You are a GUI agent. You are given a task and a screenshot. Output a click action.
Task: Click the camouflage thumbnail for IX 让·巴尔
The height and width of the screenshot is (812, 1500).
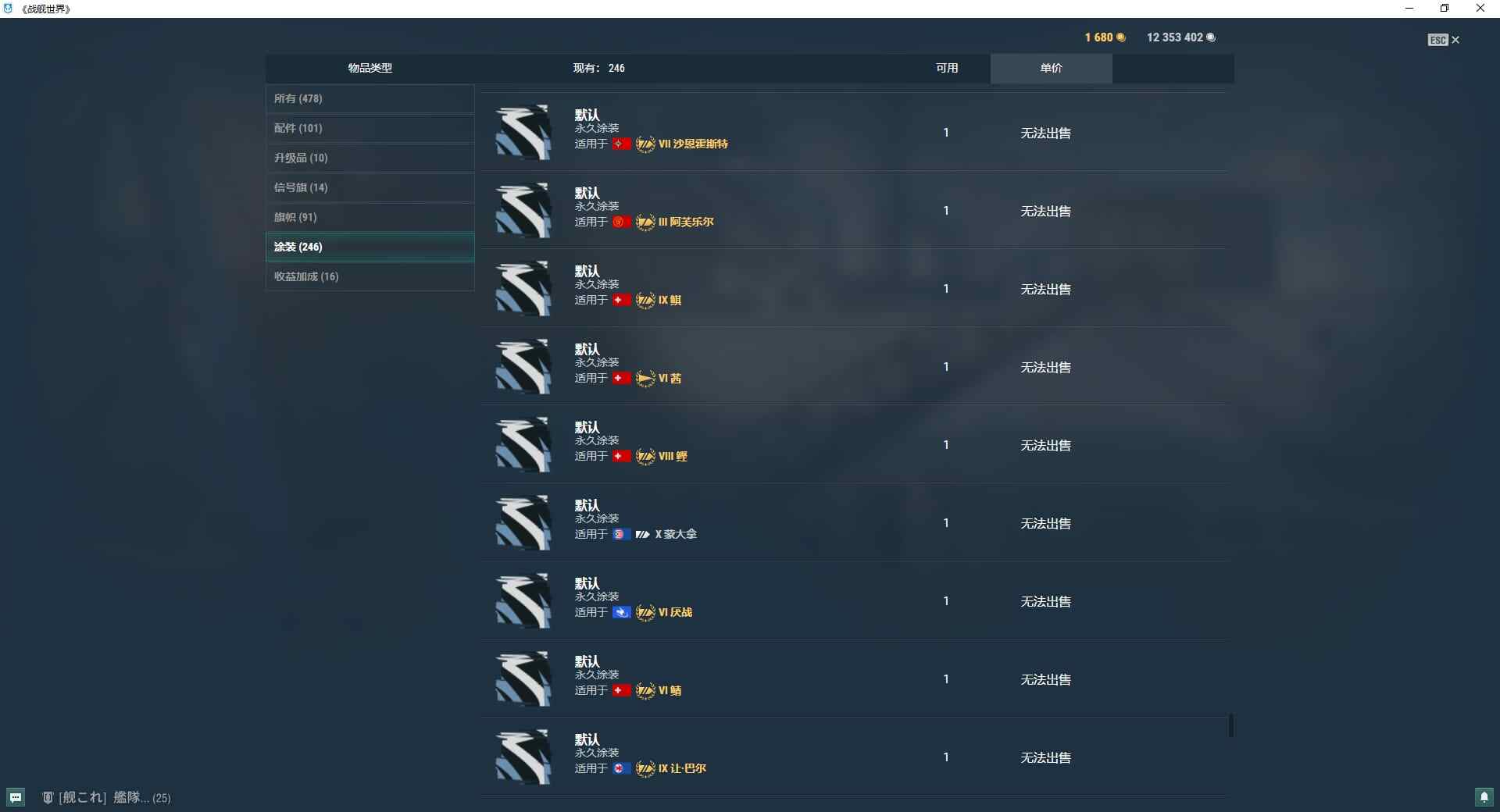[523, 757]
